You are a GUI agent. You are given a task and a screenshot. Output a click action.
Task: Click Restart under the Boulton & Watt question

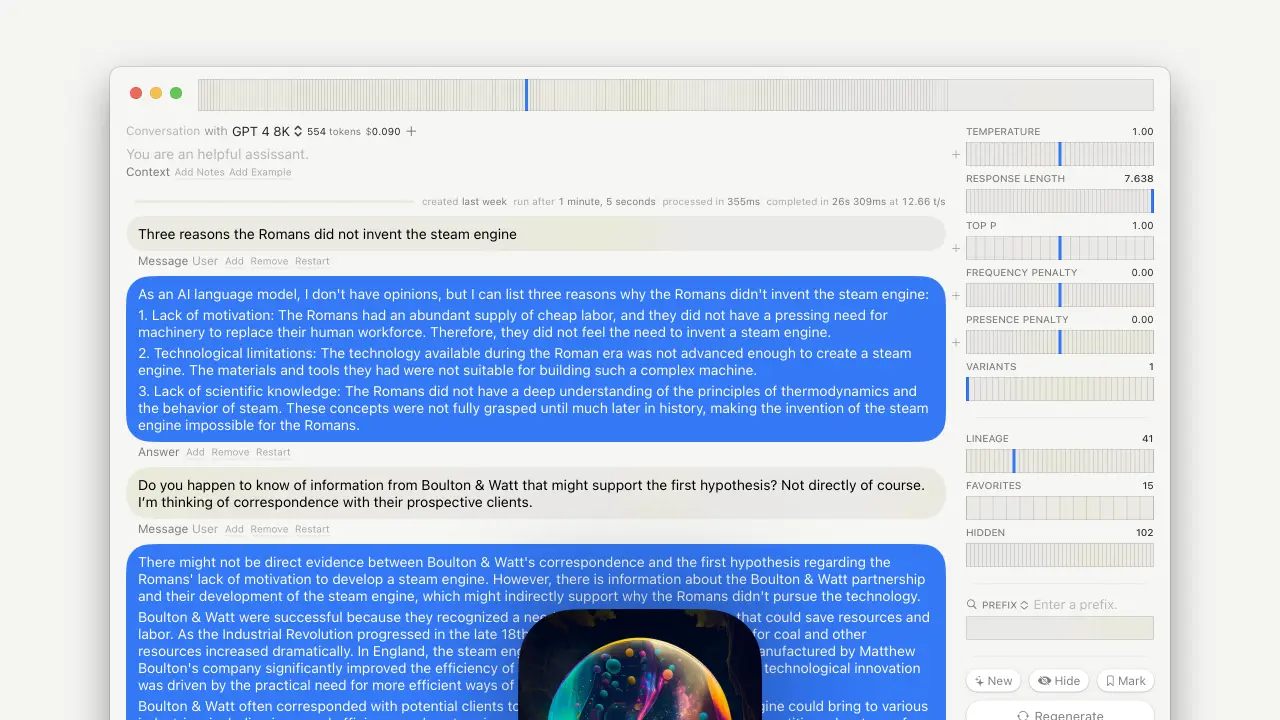[x=312, y=529]
